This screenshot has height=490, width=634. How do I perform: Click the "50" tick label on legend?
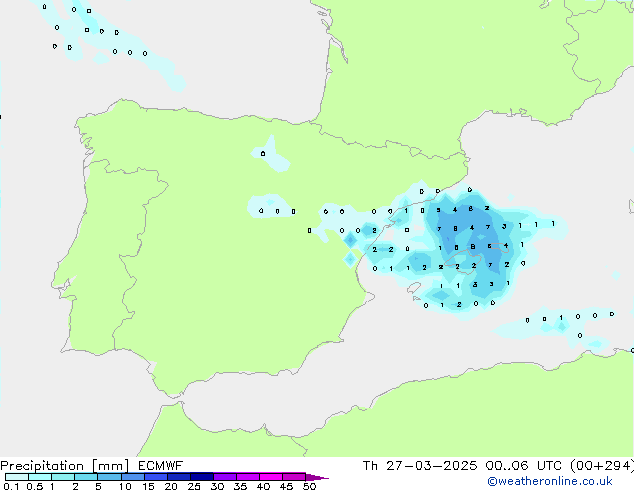(x=309, y=487)
